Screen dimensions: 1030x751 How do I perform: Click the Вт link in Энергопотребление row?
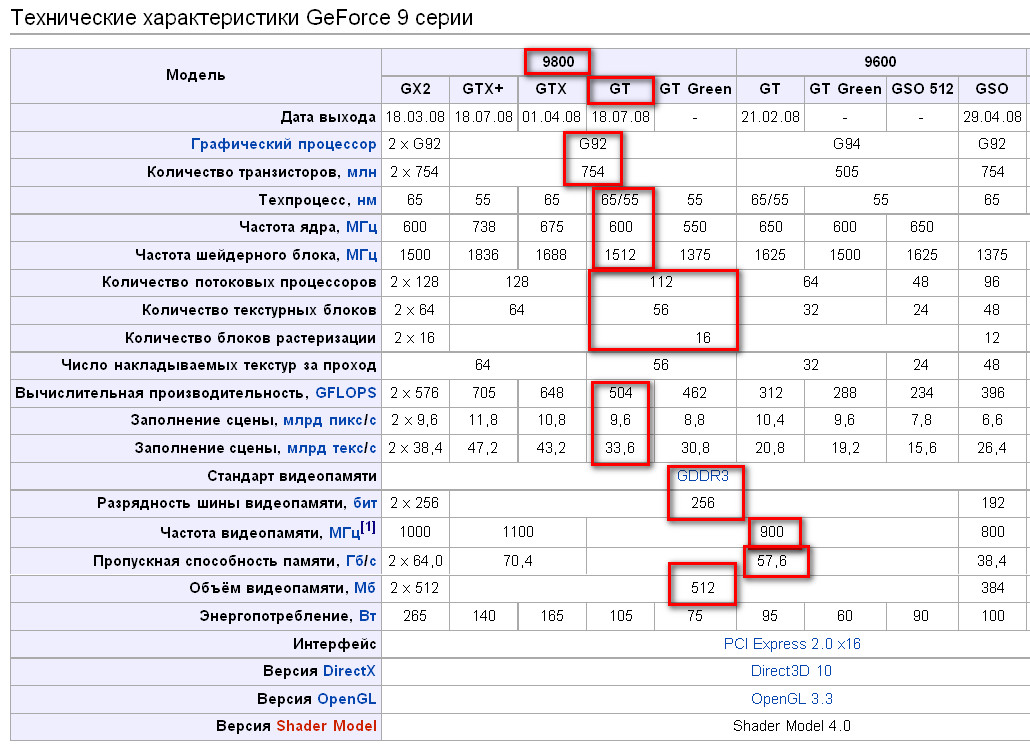[x=368, y=616]
